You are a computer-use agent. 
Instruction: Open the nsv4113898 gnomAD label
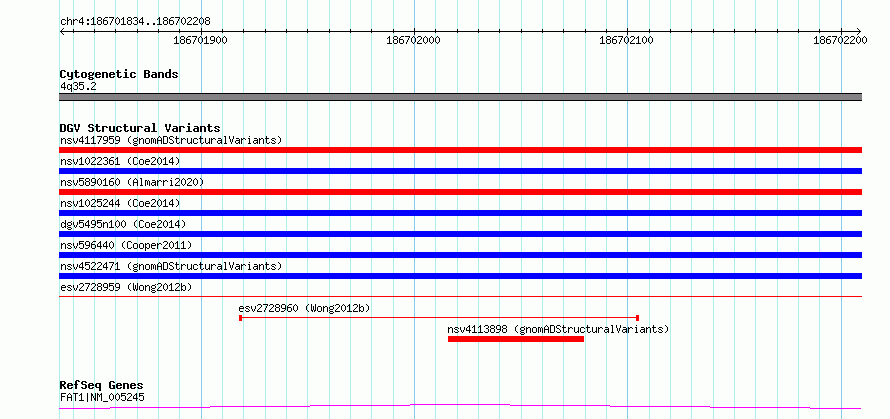559,329
